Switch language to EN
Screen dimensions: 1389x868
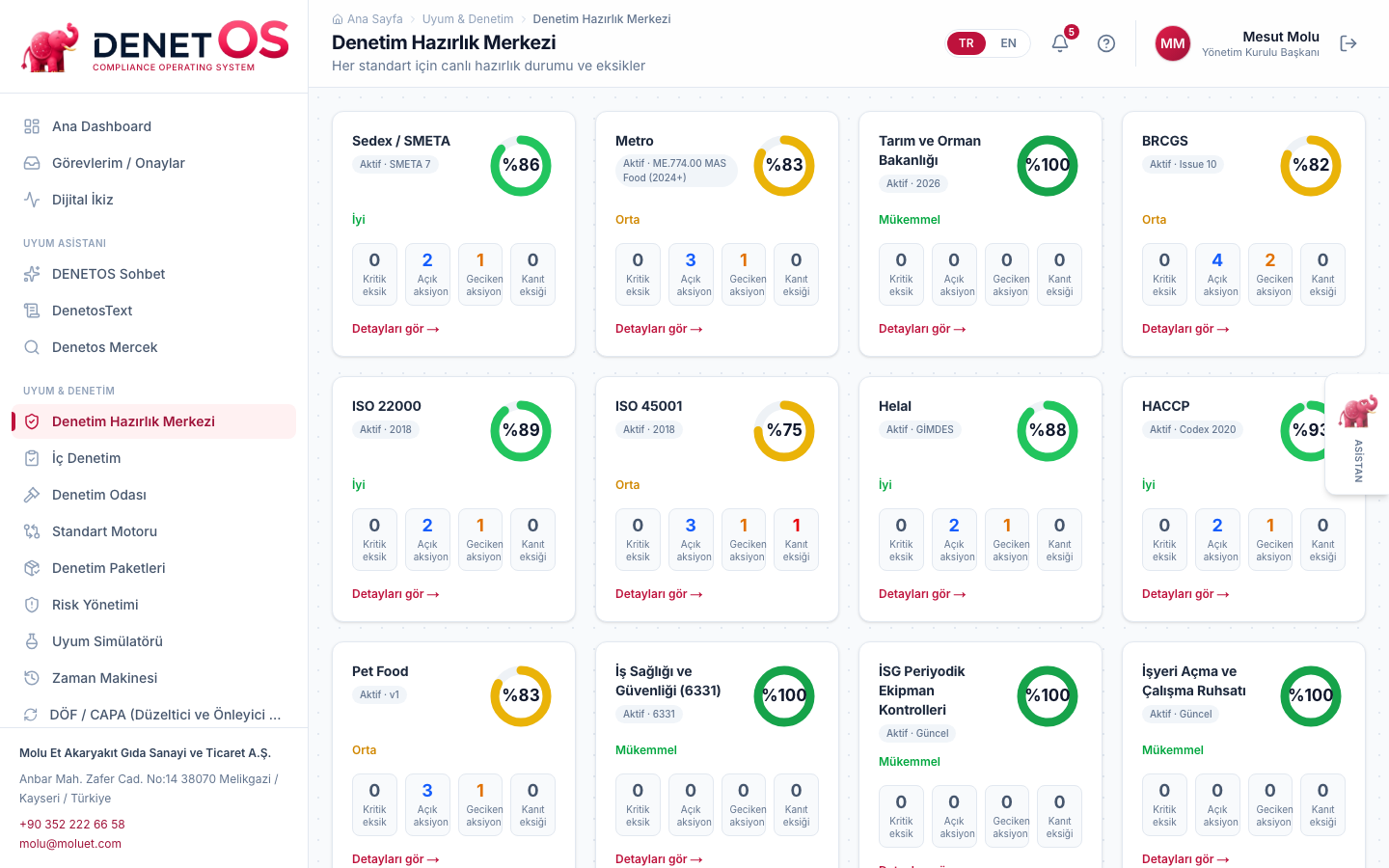point(1008,43)
